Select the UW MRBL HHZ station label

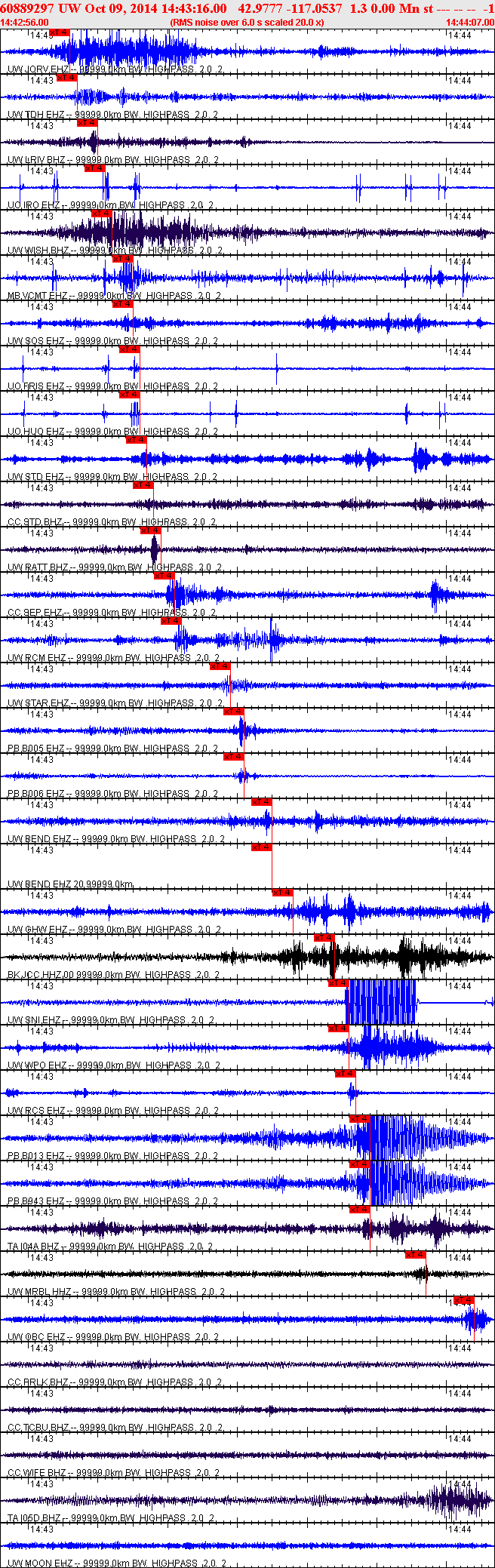[x=116, y=1292]
